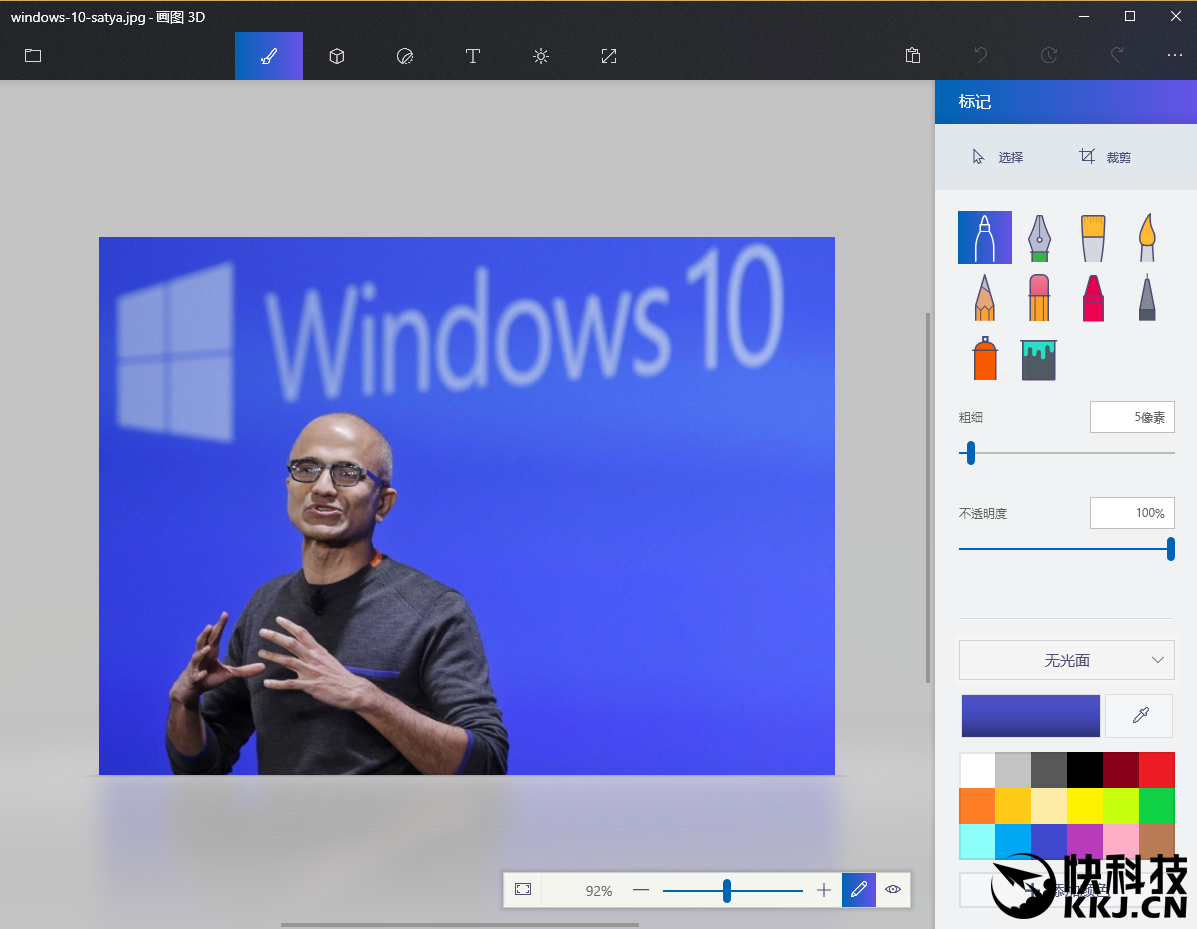Select the Marker brush tool

click(x=984, y=237)
